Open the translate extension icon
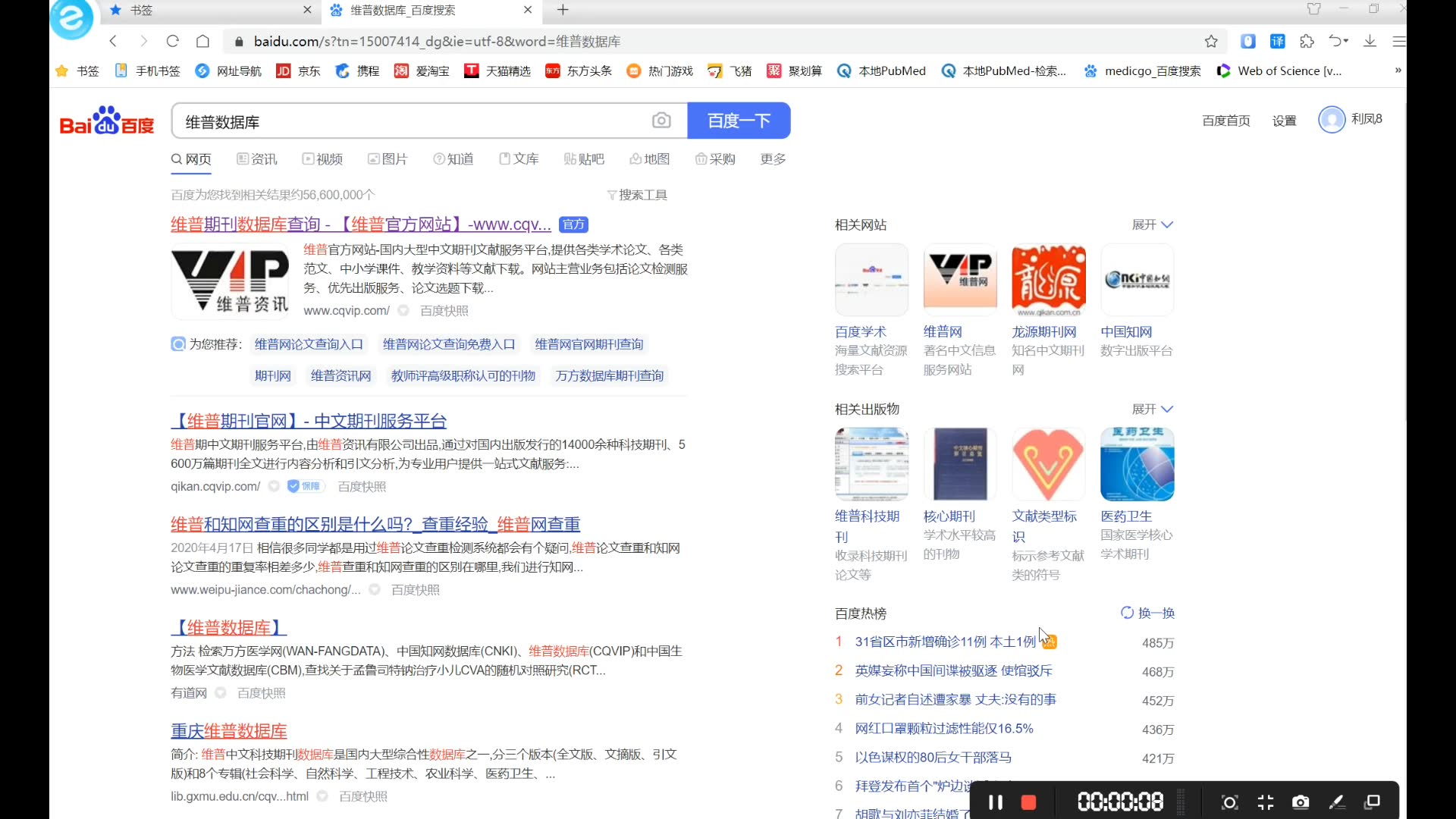 (x=1277, y=42)
